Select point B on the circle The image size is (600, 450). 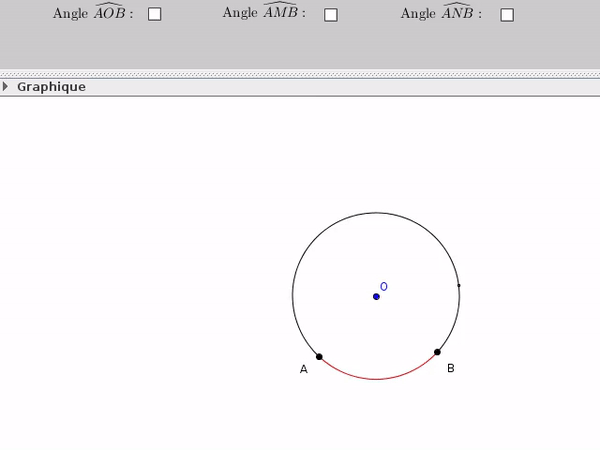pos(437,352)
